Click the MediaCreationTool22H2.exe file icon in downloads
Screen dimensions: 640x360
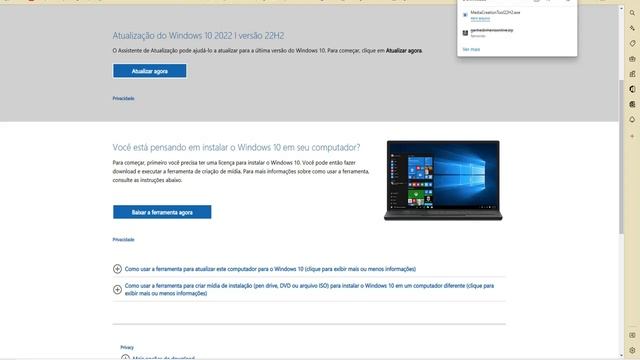pyautogui.click(x=465, y=15)
